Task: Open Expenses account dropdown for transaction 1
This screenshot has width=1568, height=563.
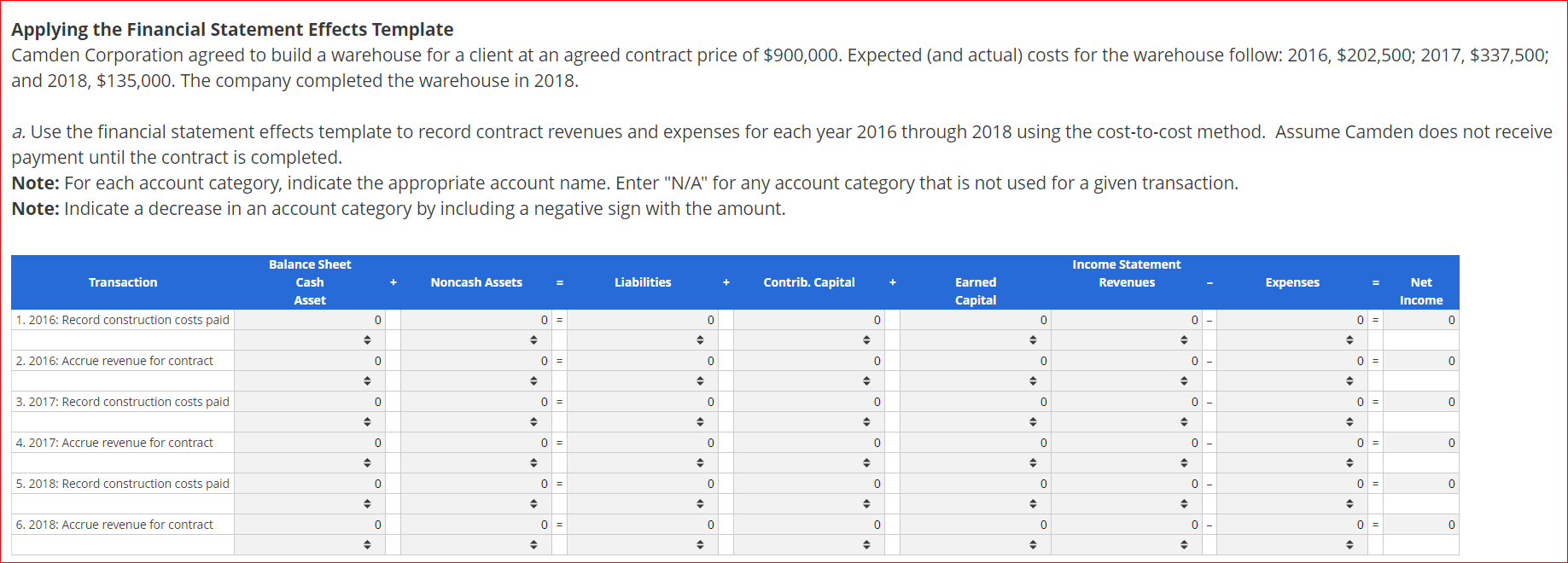Action: [1292, 340]
